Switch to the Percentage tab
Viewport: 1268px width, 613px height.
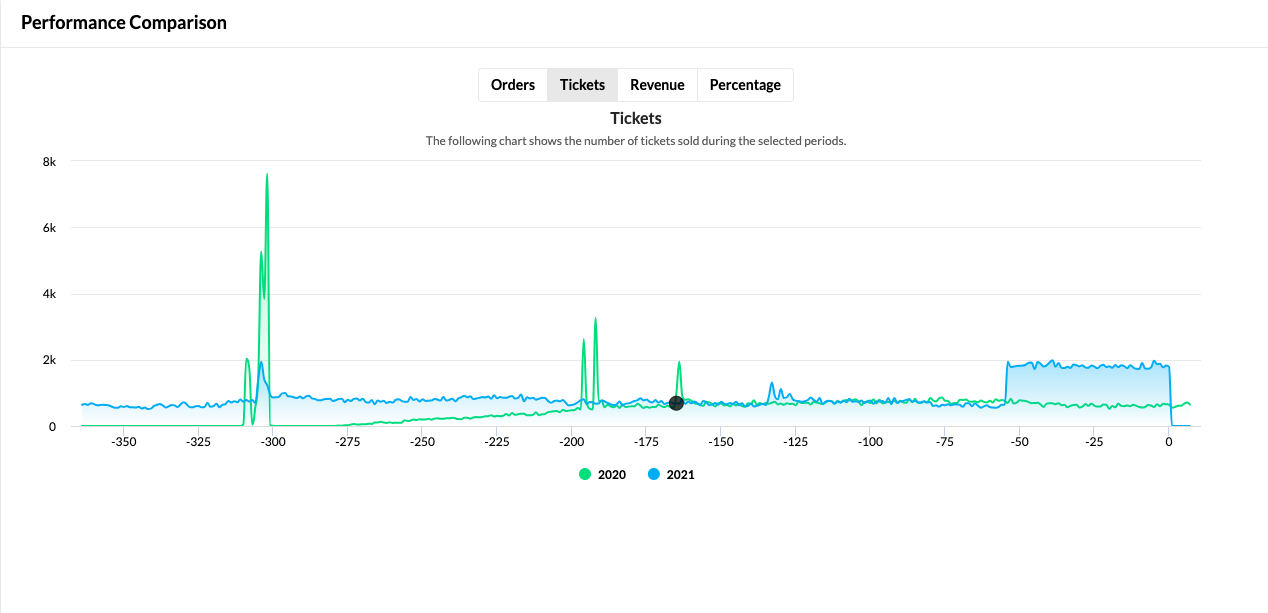click(745, 85)
